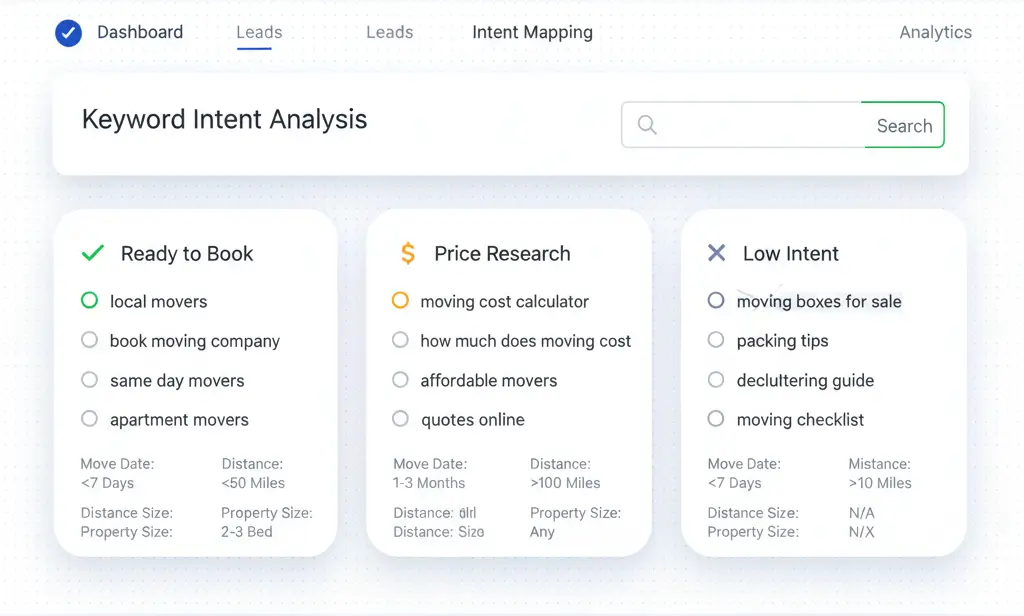The height and width of the screenshot is (616, 1024).
Task: Click the '>10 Miles' value in Low Intent
Action: (880, 483)
